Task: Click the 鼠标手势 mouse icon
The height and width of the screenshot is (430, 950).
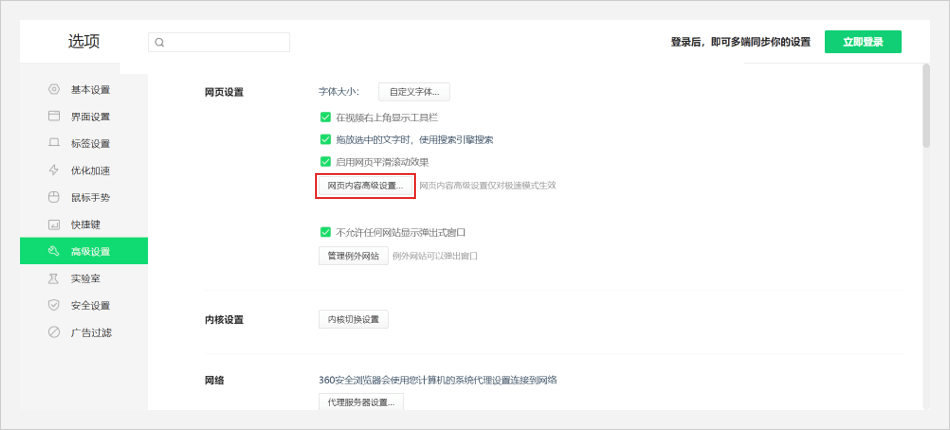Action: 54,197
